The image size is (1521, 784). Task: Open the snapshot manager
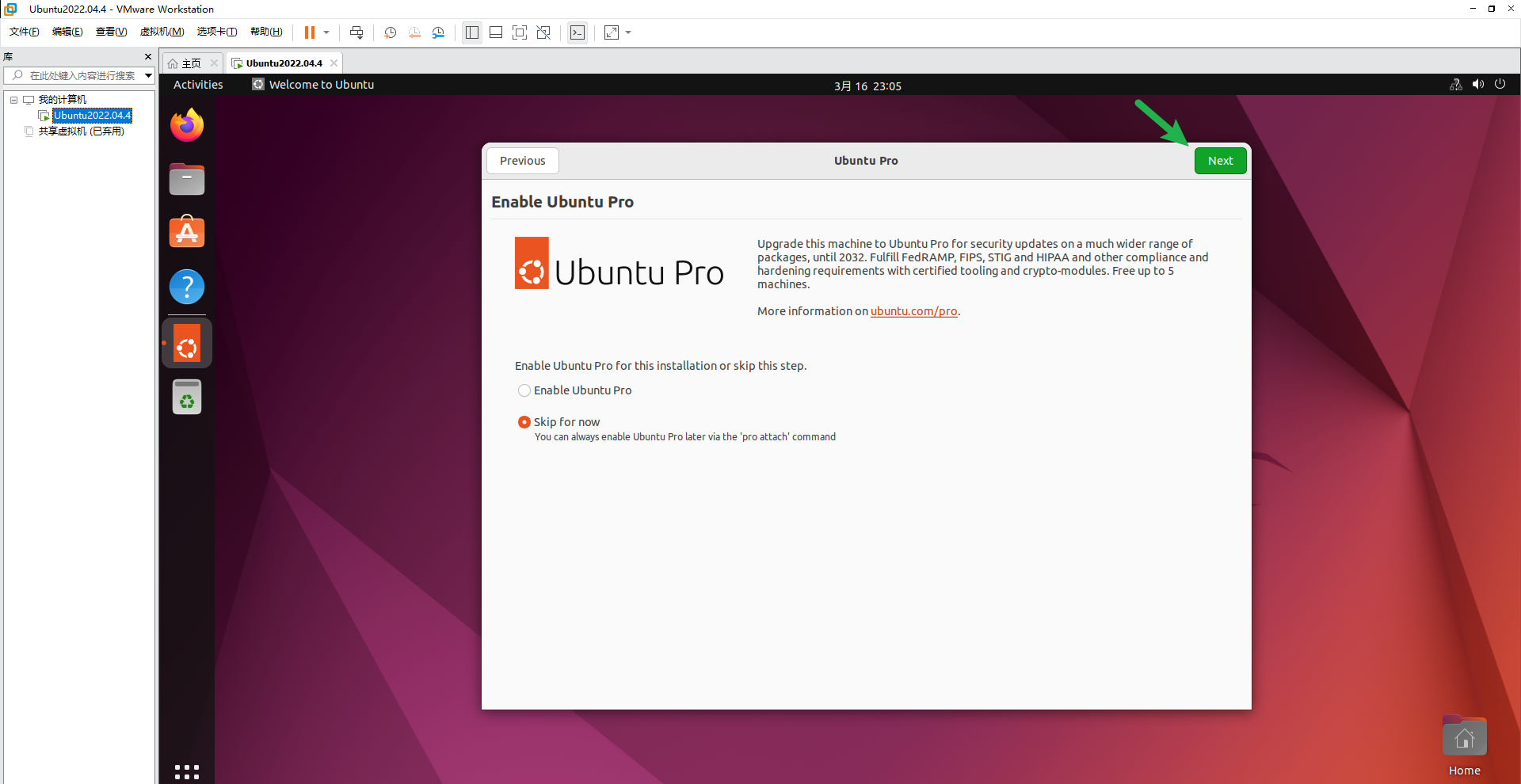tap(438, 32)
